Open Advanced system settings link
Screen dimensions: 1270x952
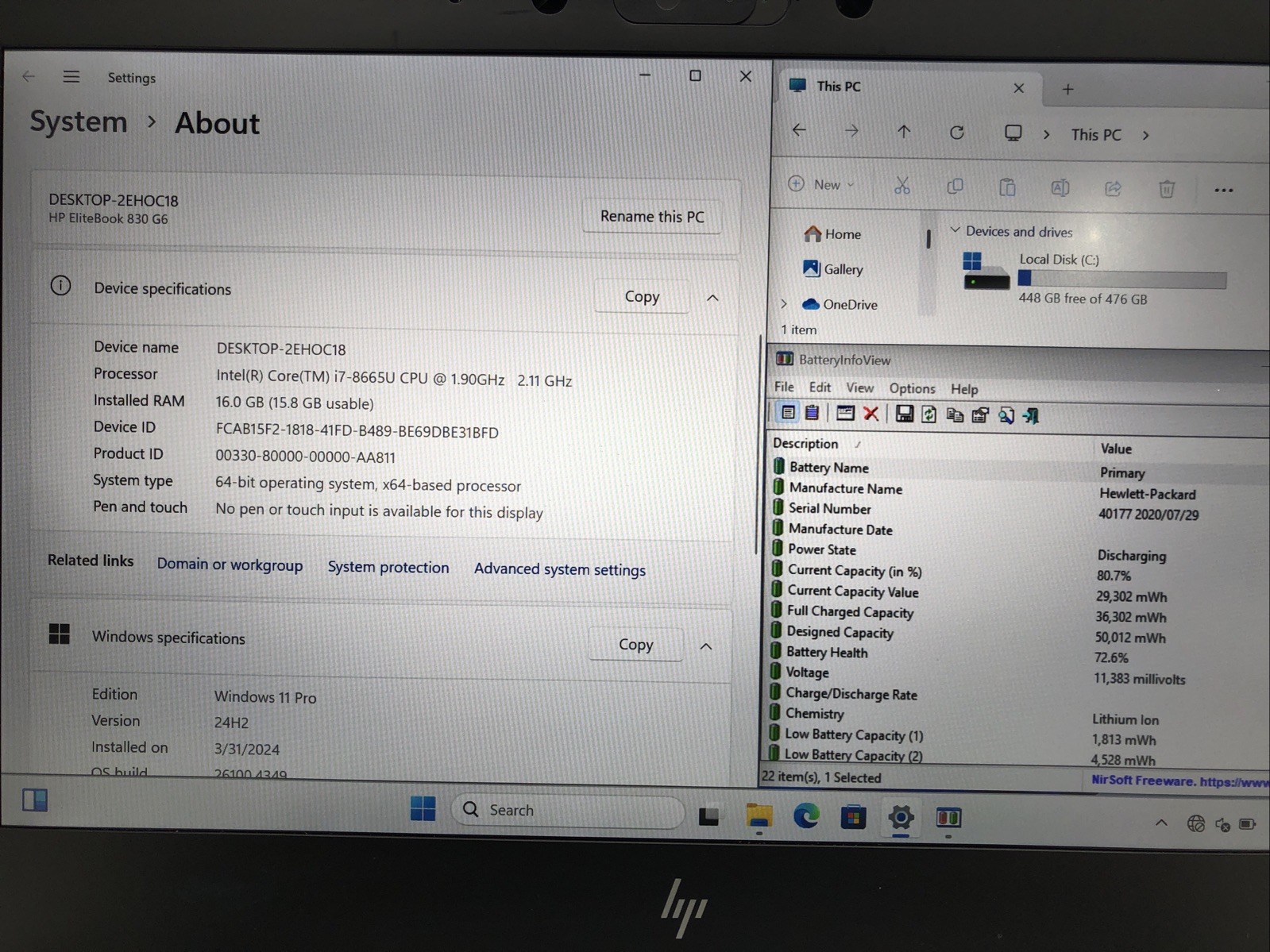click(x=560, y=569)
